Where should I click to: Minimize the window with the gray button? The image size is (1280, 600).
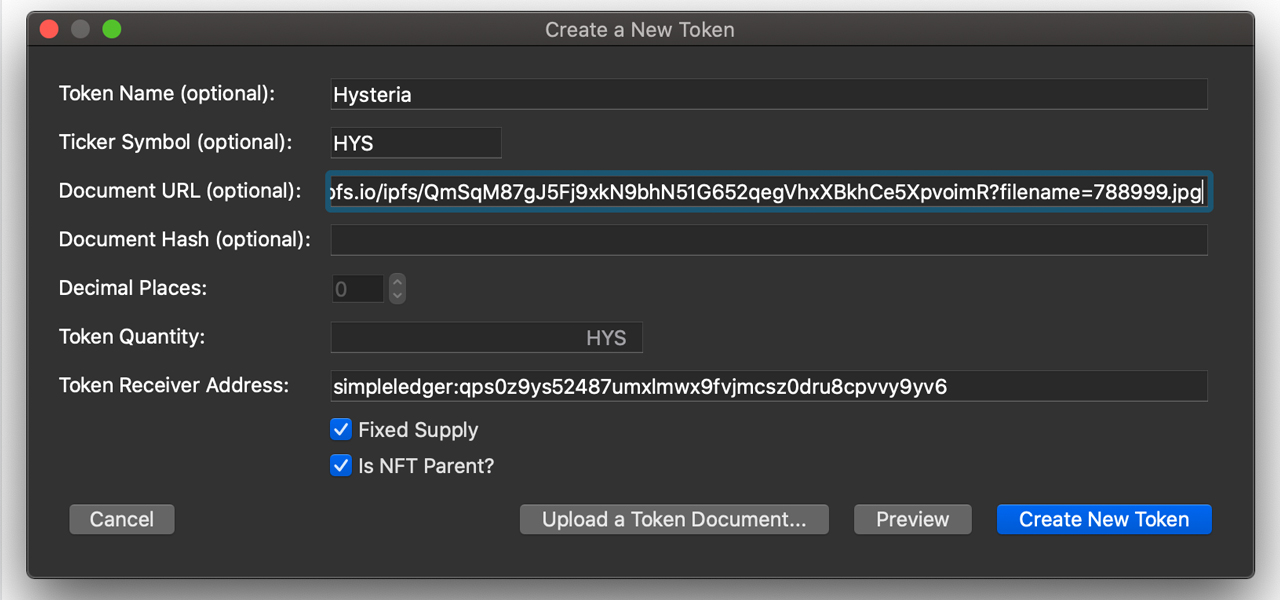(80, 30)
